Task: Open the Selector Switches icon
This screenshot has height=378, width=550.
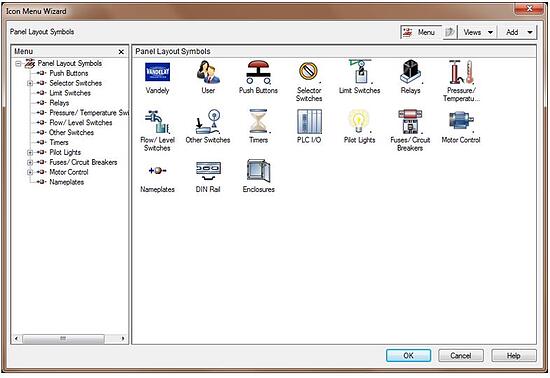Action: coord(309,72)
